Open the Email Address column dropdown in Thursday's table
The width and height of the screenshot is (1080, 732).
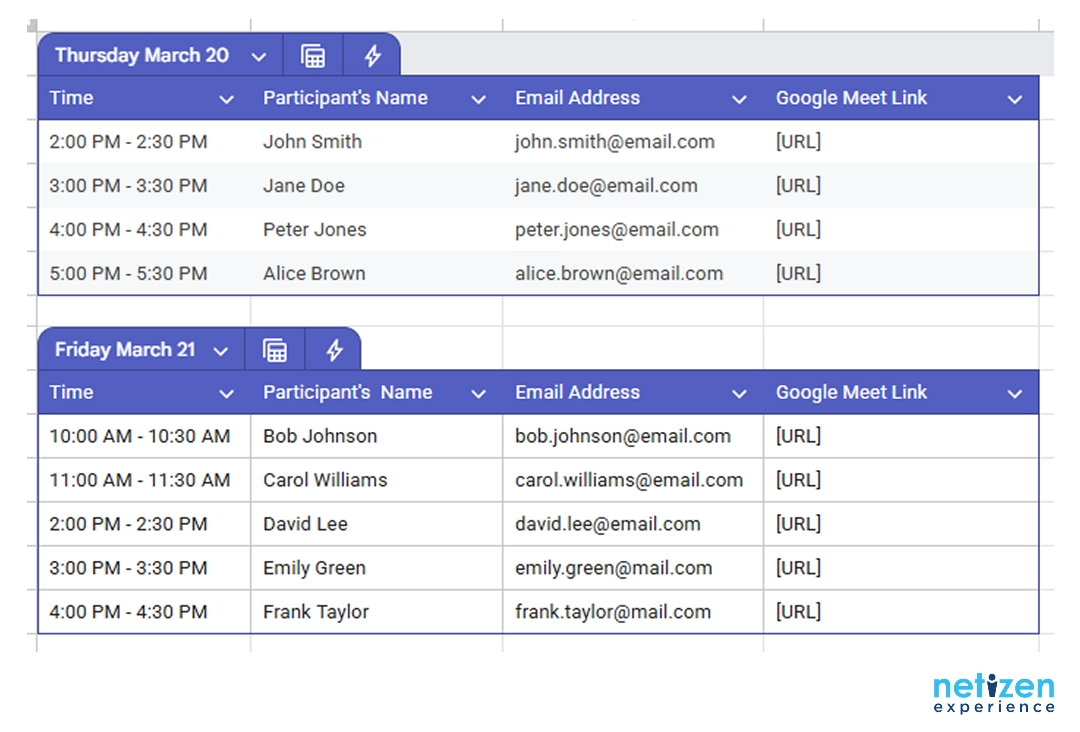(x=739, y=98)
